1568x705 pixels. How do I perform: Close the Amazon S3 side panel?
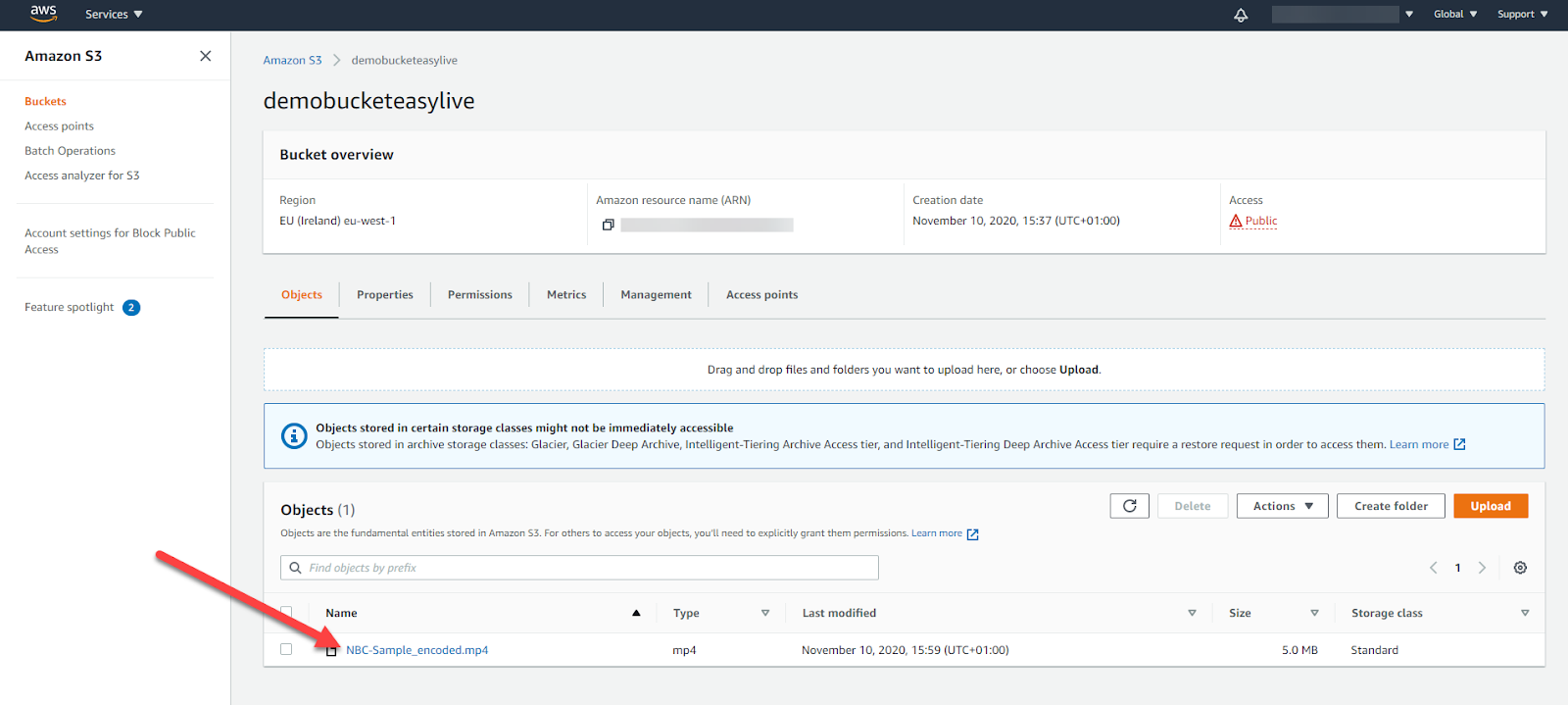tap(206, 56)
